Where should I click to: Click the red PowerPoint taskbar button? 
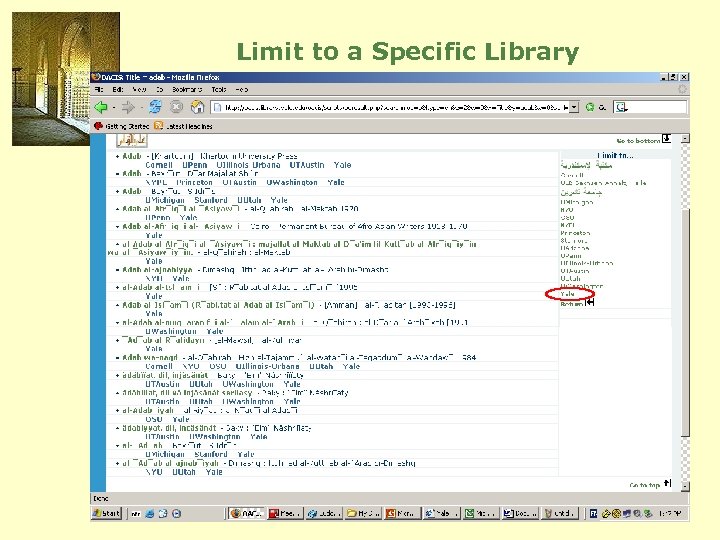click(284, 513)
